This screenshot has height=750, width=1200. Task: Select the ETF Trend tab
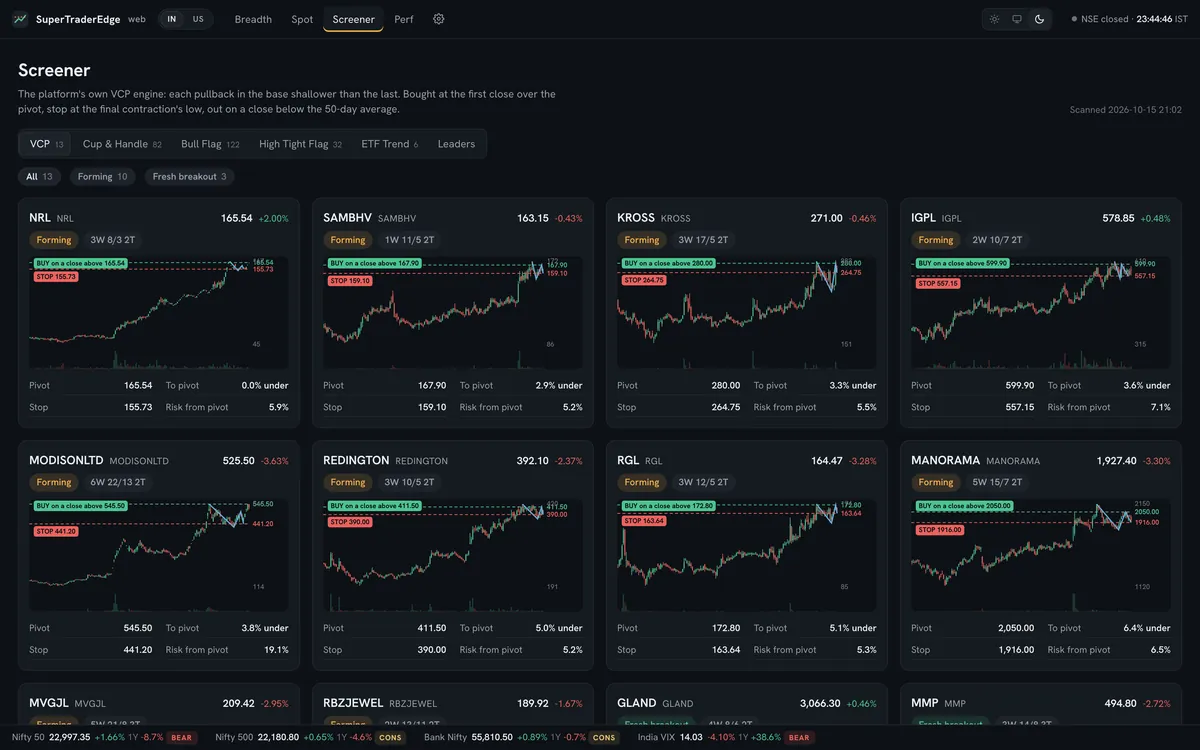pyautogui.click(x=389, y=144)
